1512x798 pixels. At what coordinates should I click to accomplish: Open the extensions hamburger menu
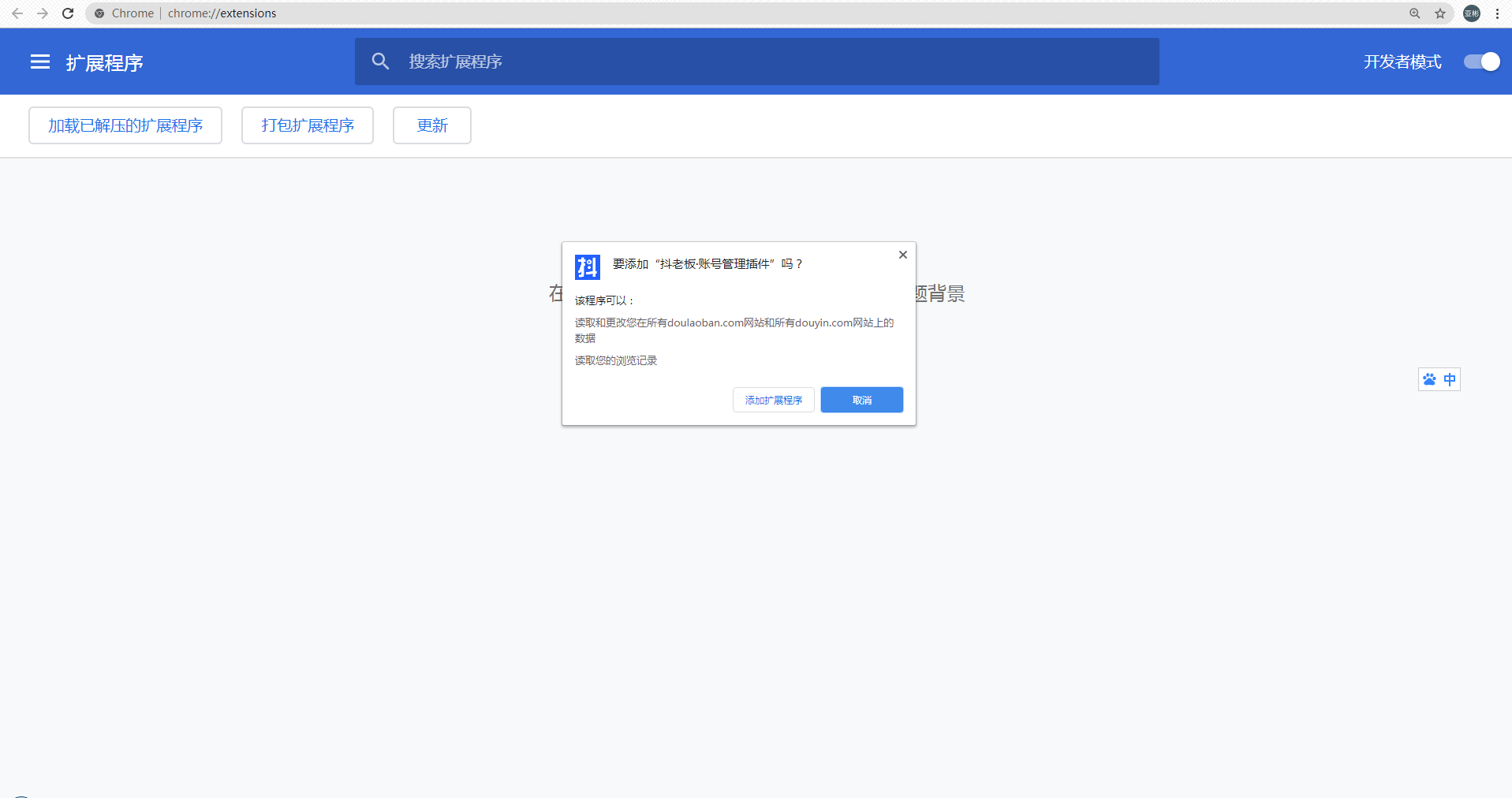point(40,62)
